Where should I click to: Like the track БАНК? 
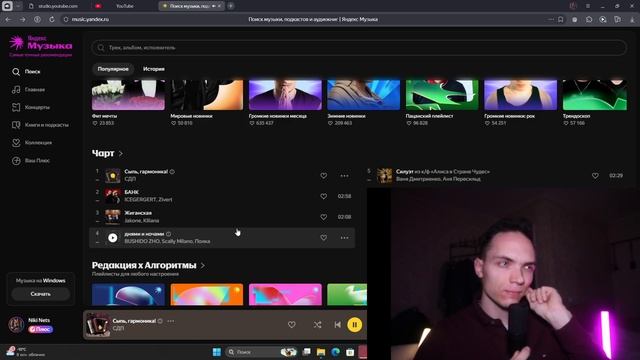click(x=324, y=196)
